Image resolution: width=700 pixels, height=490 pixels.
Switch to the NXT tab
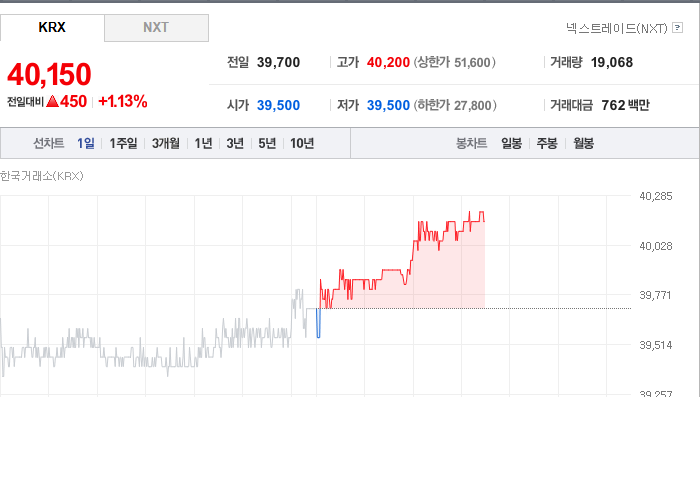[x=156, y=28]
